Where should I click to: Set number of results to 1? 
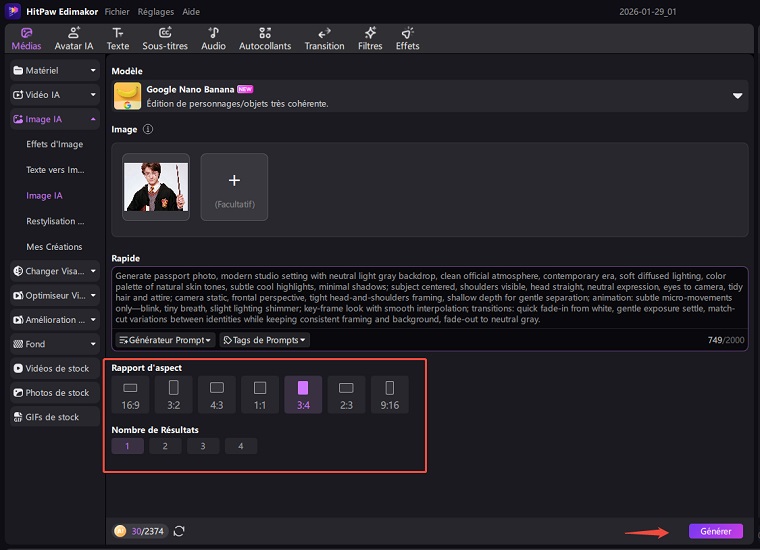tap(127, 446)
